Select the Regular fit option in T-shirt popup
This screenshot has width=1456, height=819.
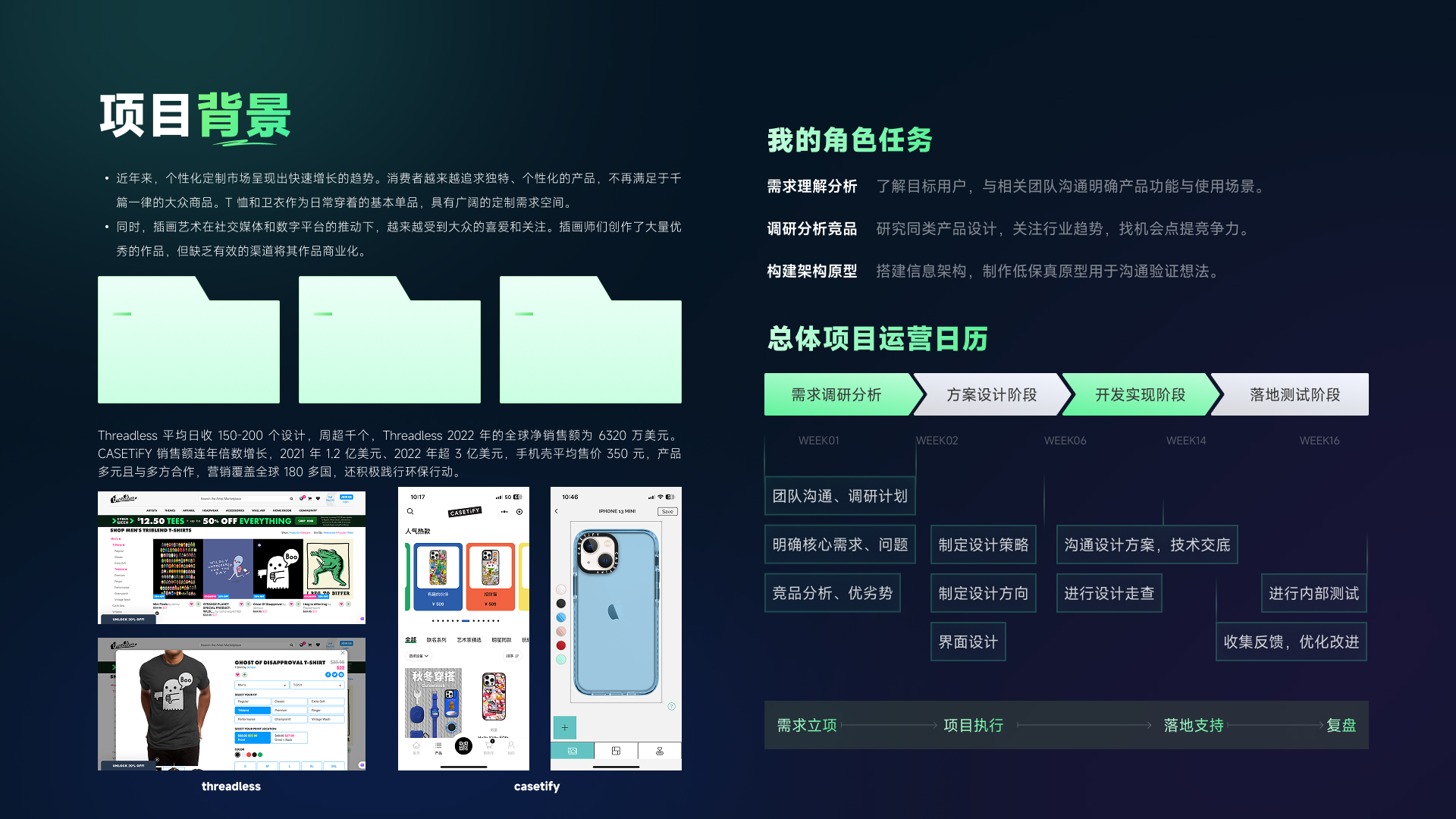[253, 701]
